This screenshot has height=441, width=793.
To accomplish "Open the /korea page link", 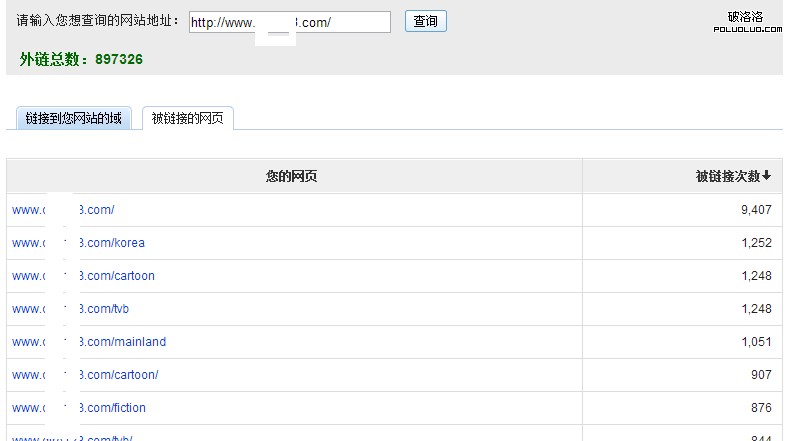I will (x=78, y=243).
